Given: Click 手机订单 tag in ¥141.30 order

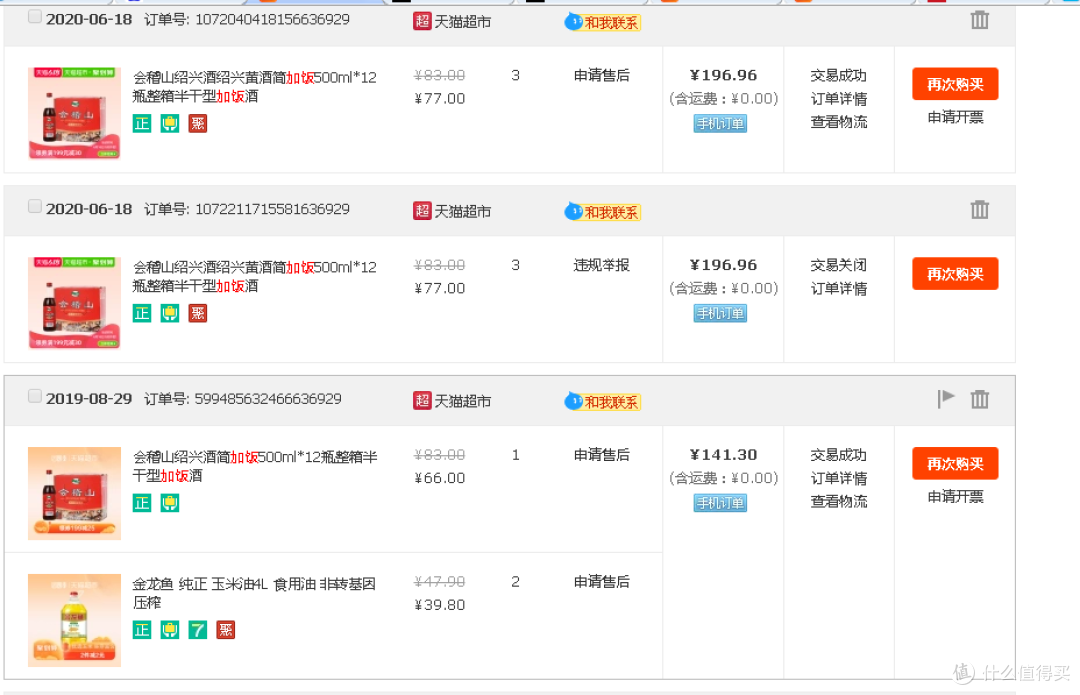Looking at the screenshot, I should (720, 504).
